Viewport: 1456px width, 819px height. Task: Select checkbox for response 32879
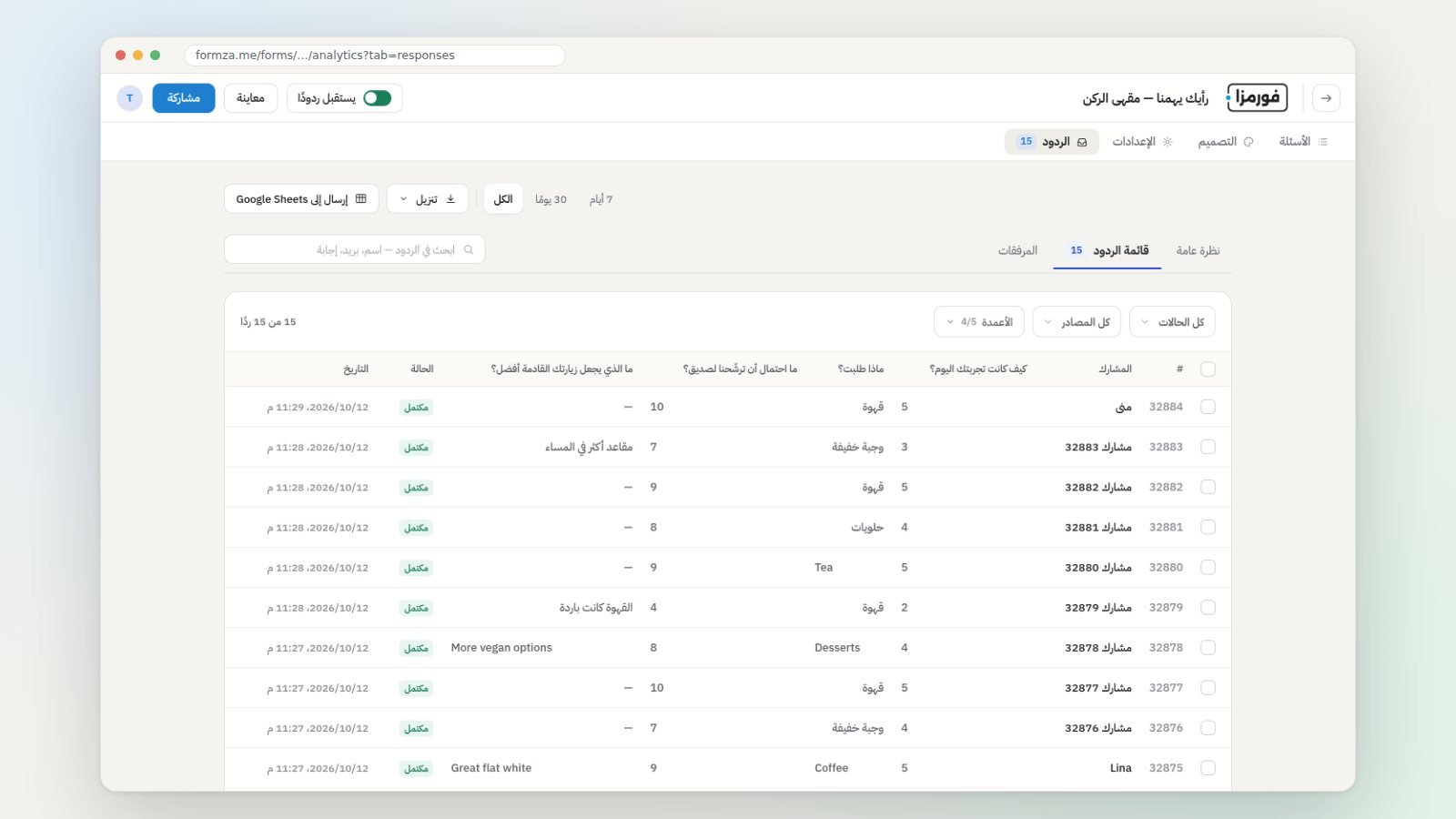[x=1208, y=607]
